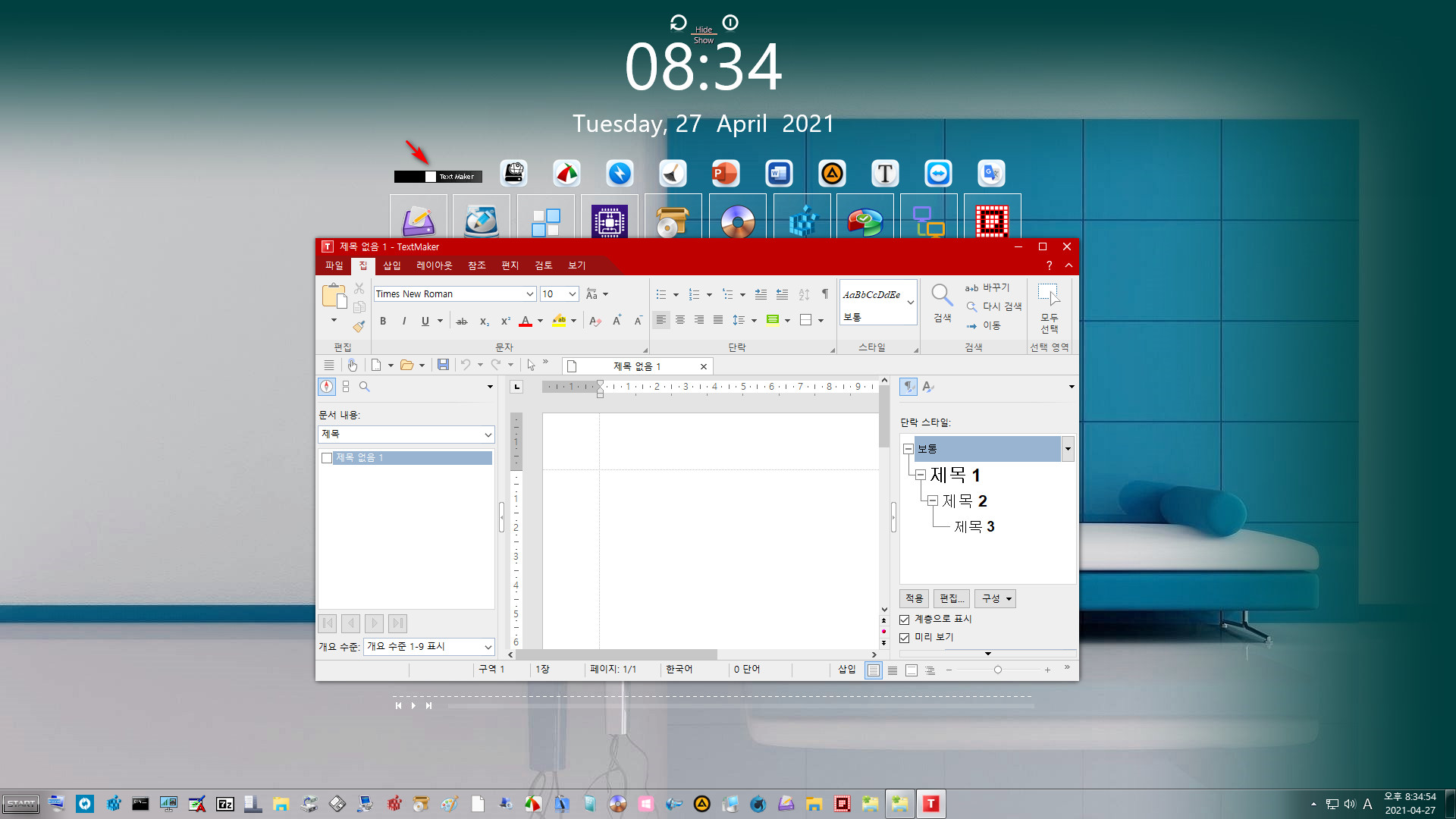The height and width of the screenshot is (819, 1456).
Task: Open the font size 10 dropdown
Action: [x=573, y=294]
